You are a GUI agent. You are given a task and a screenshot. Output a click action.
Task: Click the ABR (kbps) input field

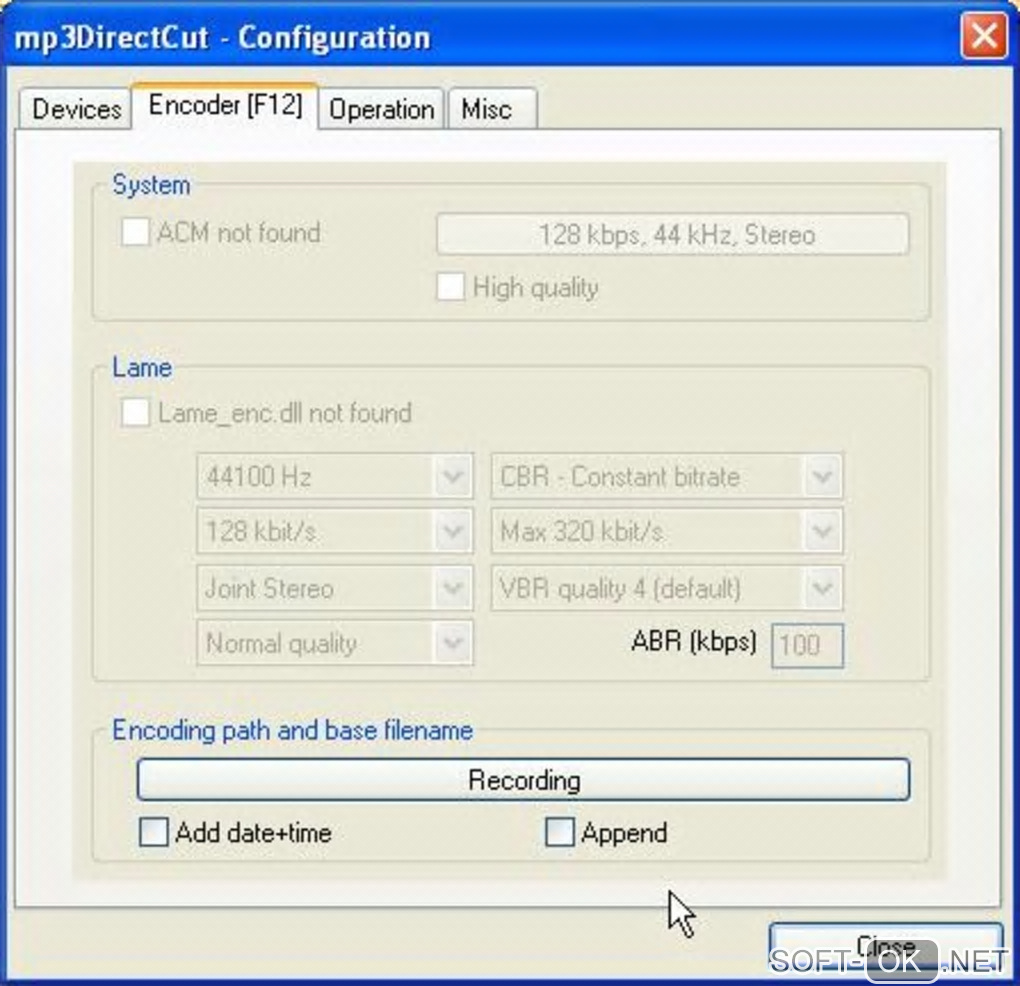click(x=807, y=645)
